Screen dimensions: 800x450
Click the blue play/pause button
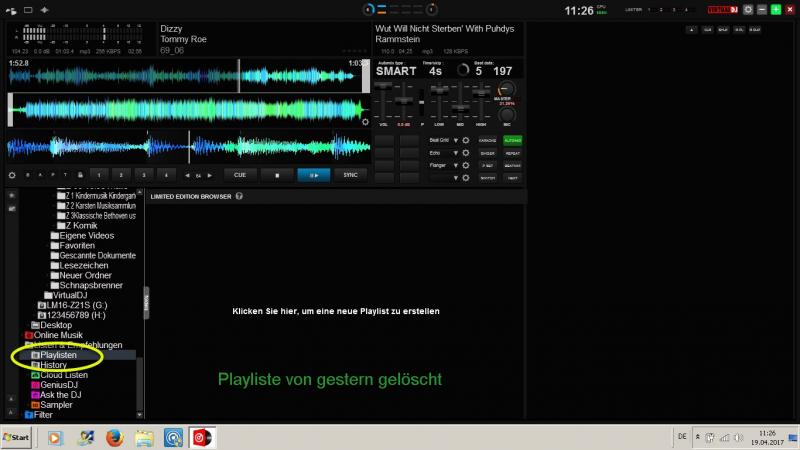coord(314,175)
